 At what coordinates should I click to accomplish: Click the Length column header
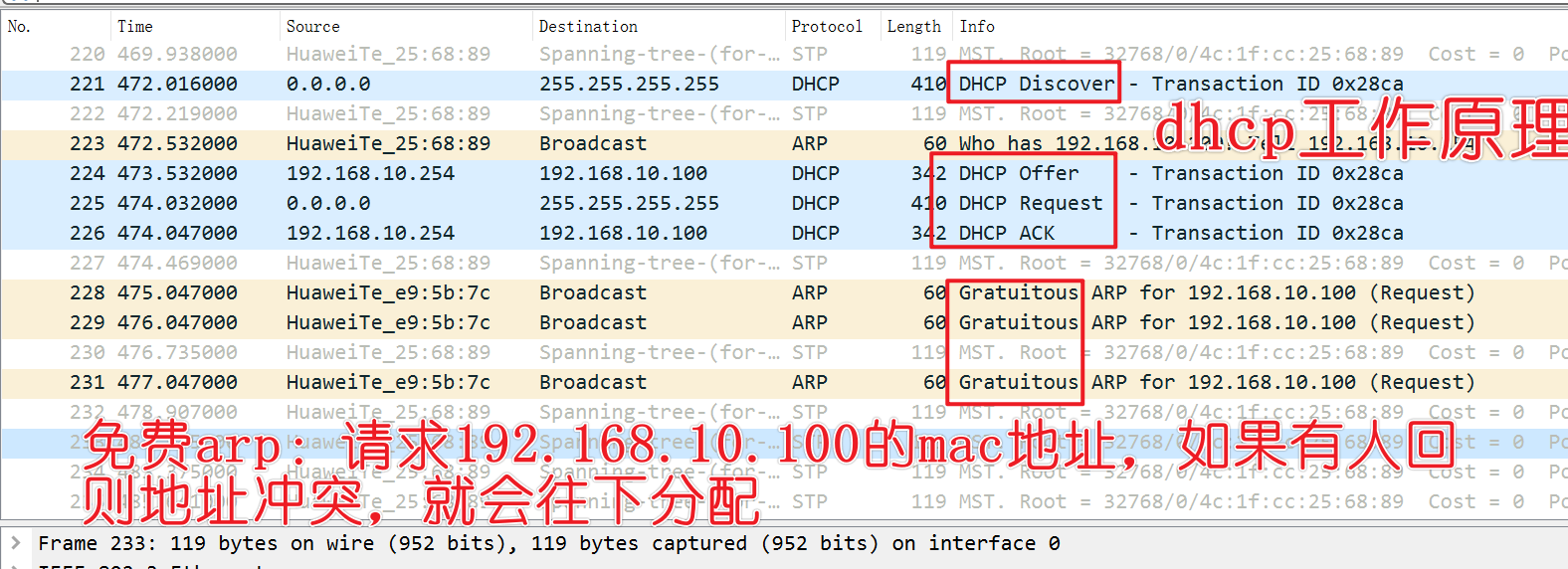(913, 27)
